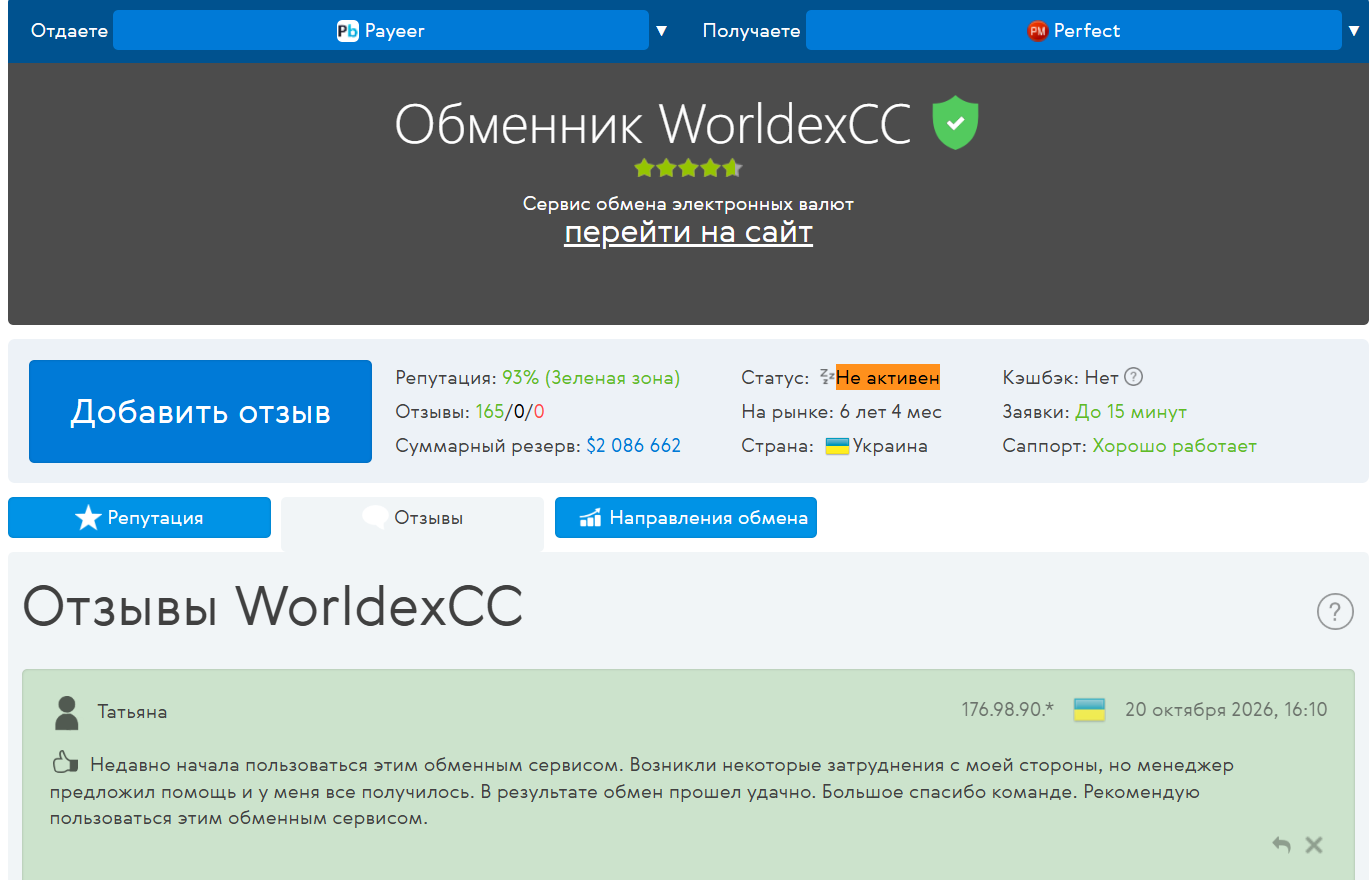Click the sleeping status icon
Viewport: 1372px width, 880px height.
pos(827,377)
